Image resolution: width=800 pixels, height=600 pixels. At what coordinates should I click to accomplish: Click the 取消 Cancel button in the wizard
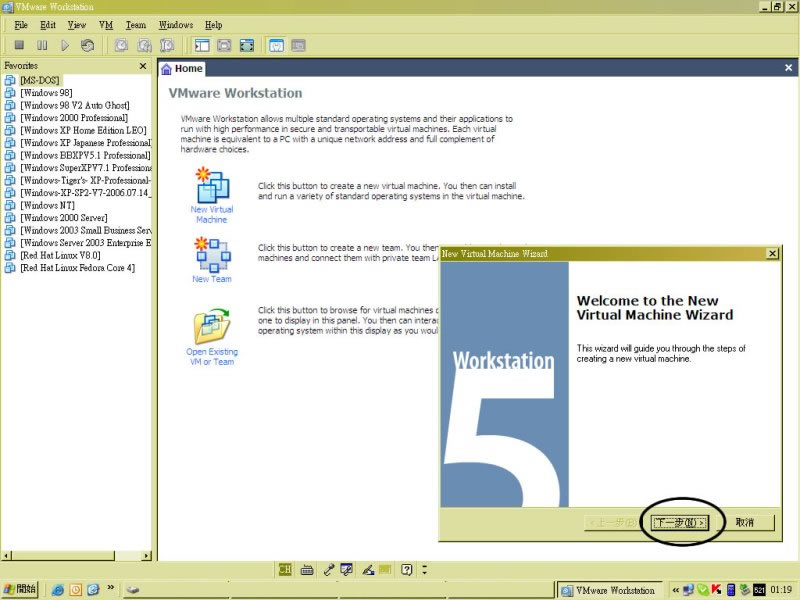pos(745,522)
